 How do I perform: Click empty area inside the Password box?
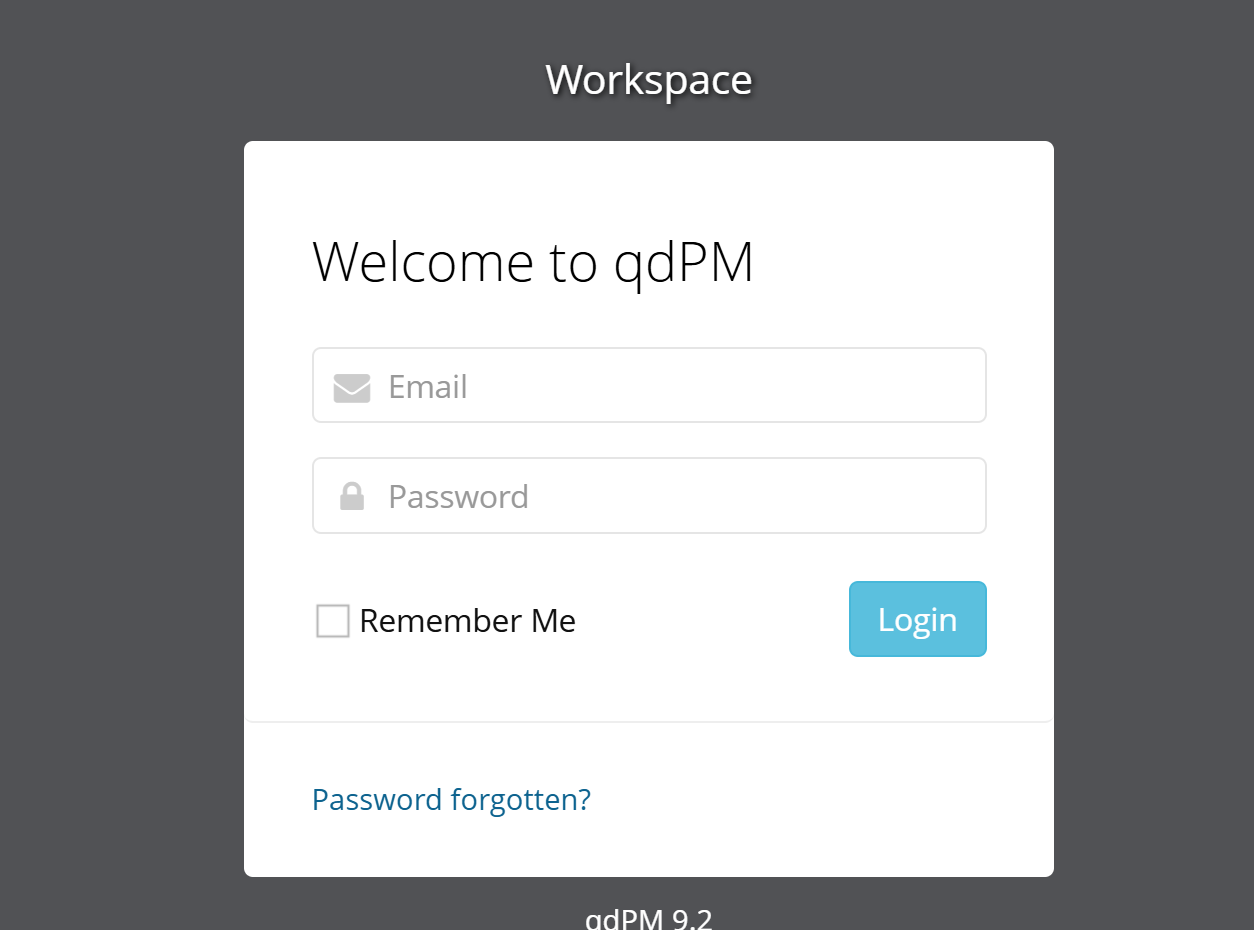[760, 495]
